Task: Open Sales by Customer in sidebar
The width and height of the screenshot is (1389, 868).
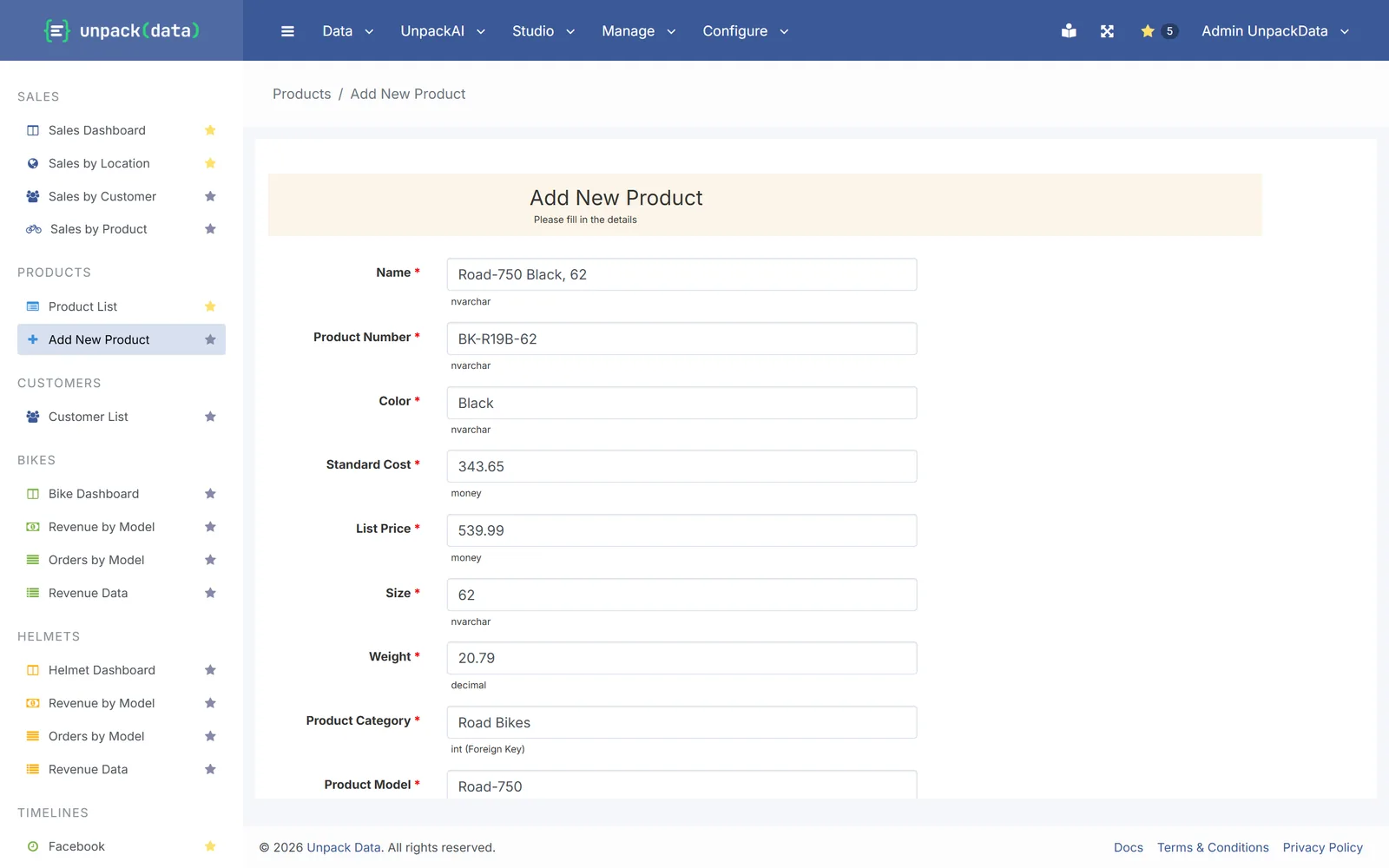Action: [x=102, y=196]
